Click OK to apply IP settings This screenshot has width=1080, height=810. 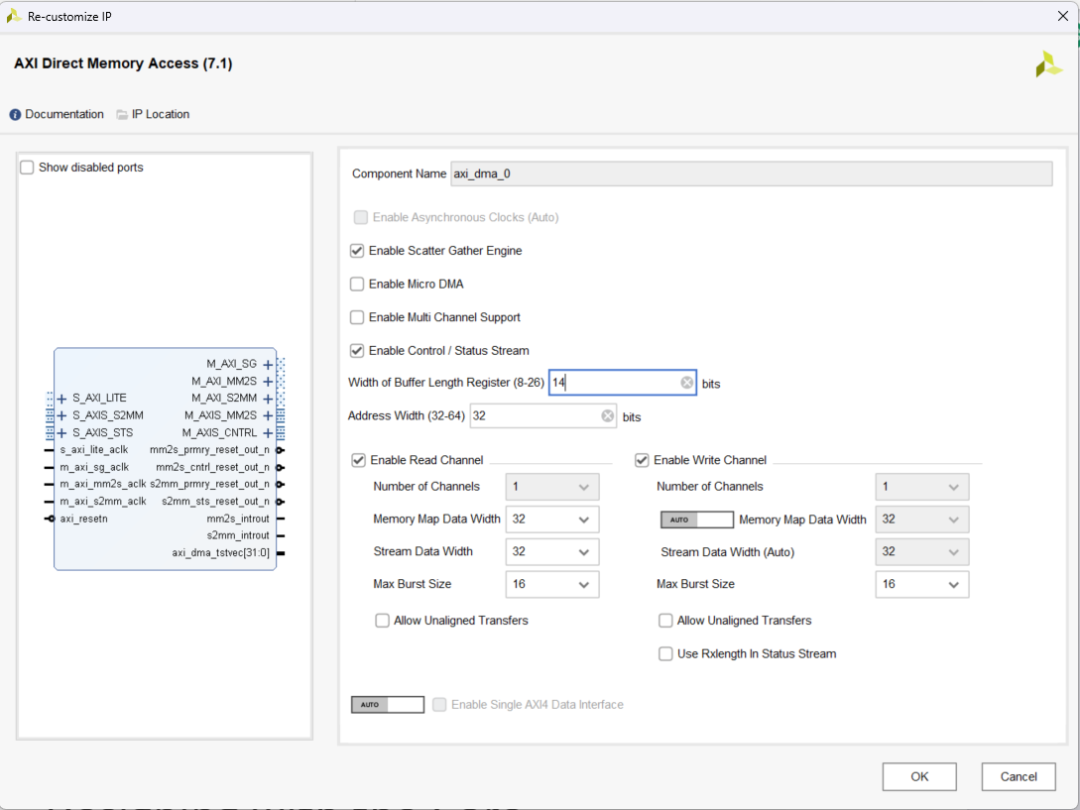920,777
